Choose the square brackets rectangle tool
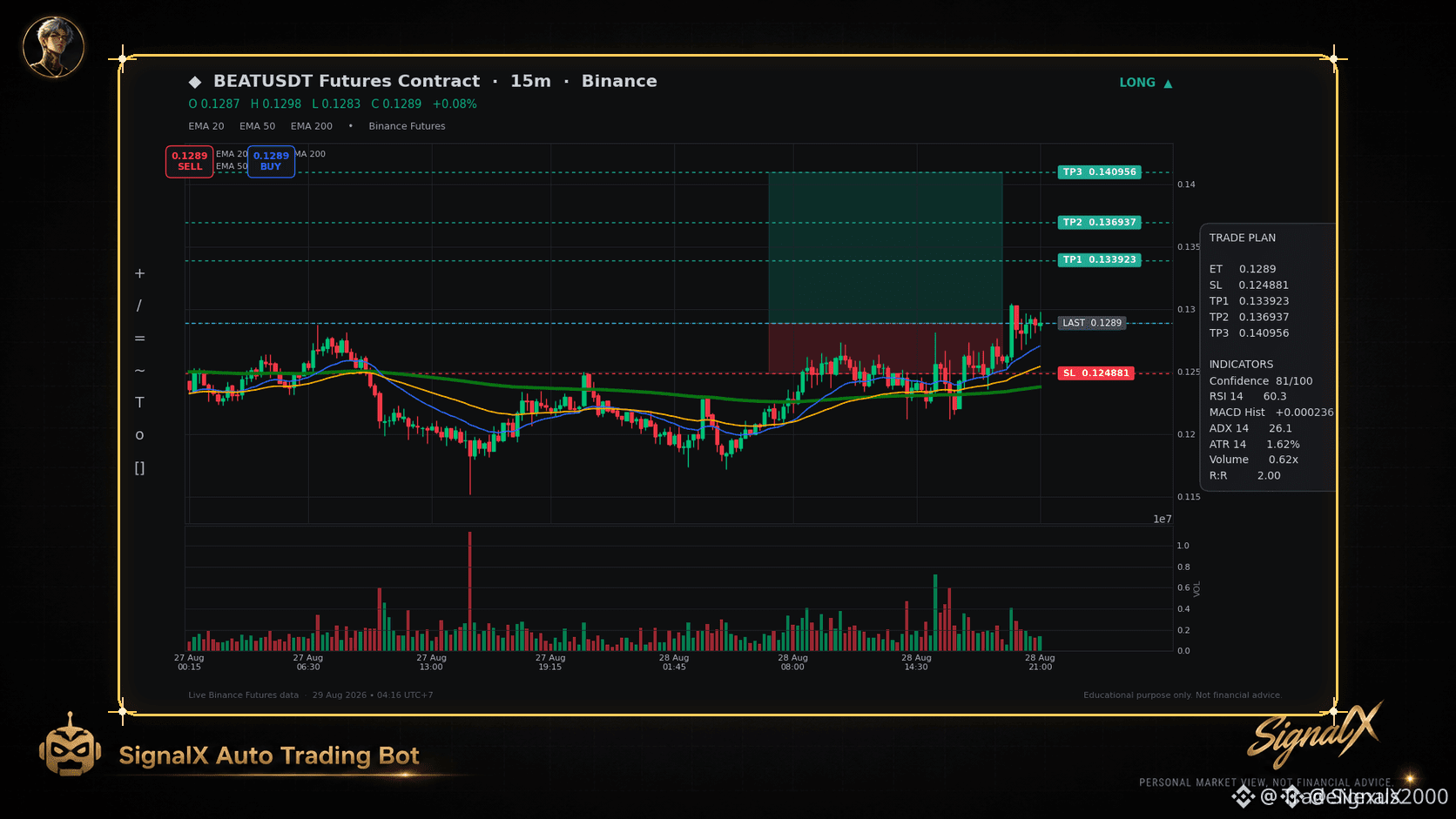 [139, 468]
